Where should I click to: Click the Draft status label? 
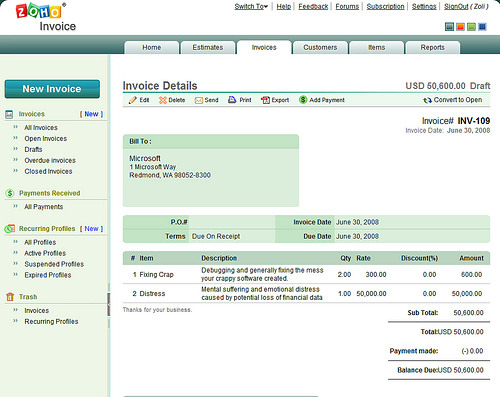(480, 86)
